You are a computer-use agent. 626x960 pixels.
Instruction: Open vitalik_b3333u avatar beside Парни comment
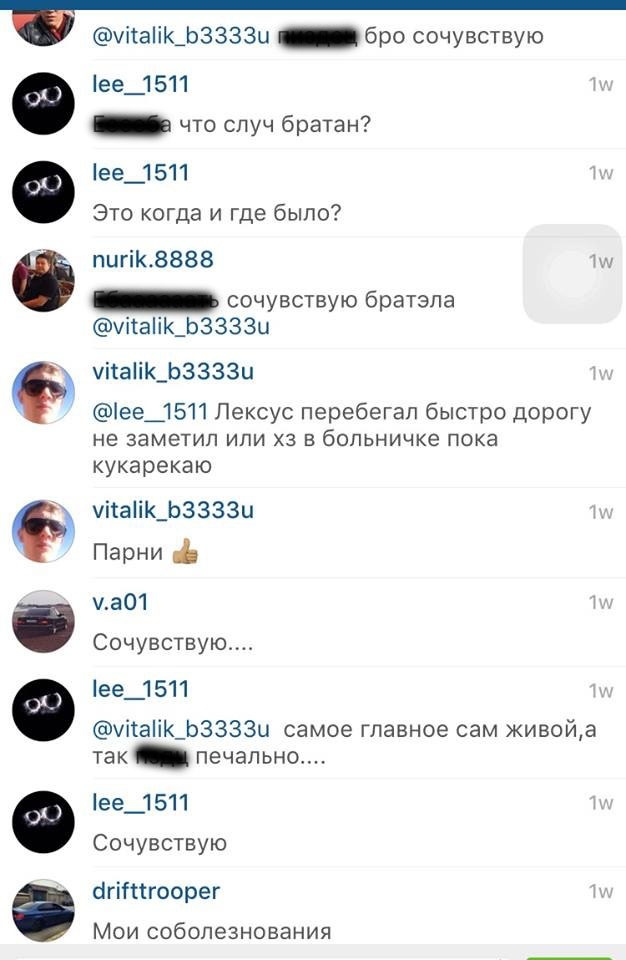[43, 531]
